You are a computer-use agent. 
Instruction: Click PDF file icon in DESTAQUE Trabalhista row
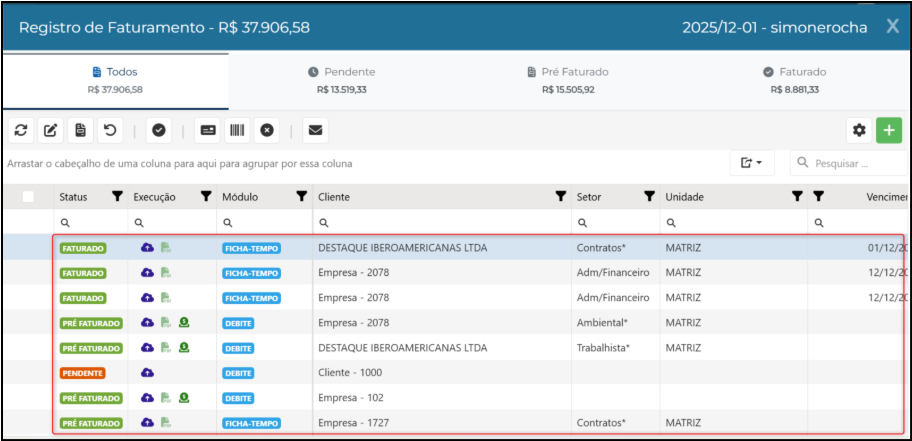166,347
